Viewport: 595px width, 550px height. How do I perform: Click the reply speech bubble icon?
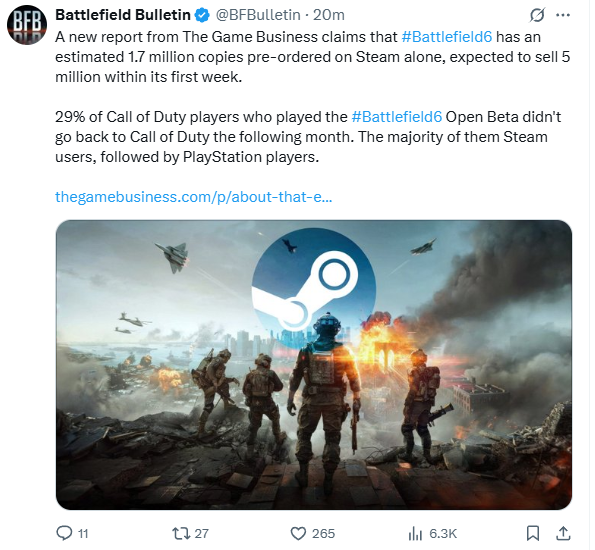64,533
